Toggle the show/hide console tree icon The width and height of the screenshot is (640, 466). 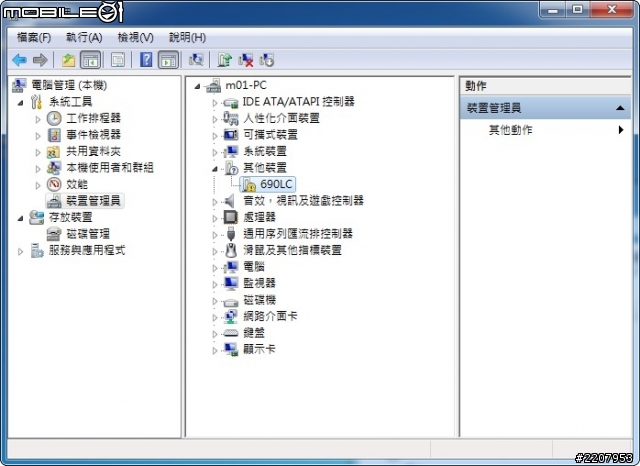point(90,60)
